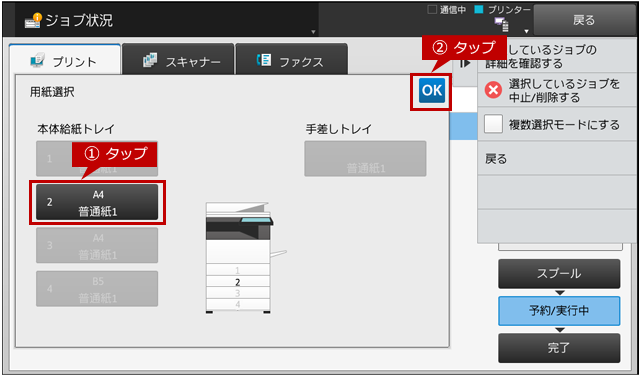
Task: Tap the blue OK button
Action: pyautogui.click(x=431, y=91)
